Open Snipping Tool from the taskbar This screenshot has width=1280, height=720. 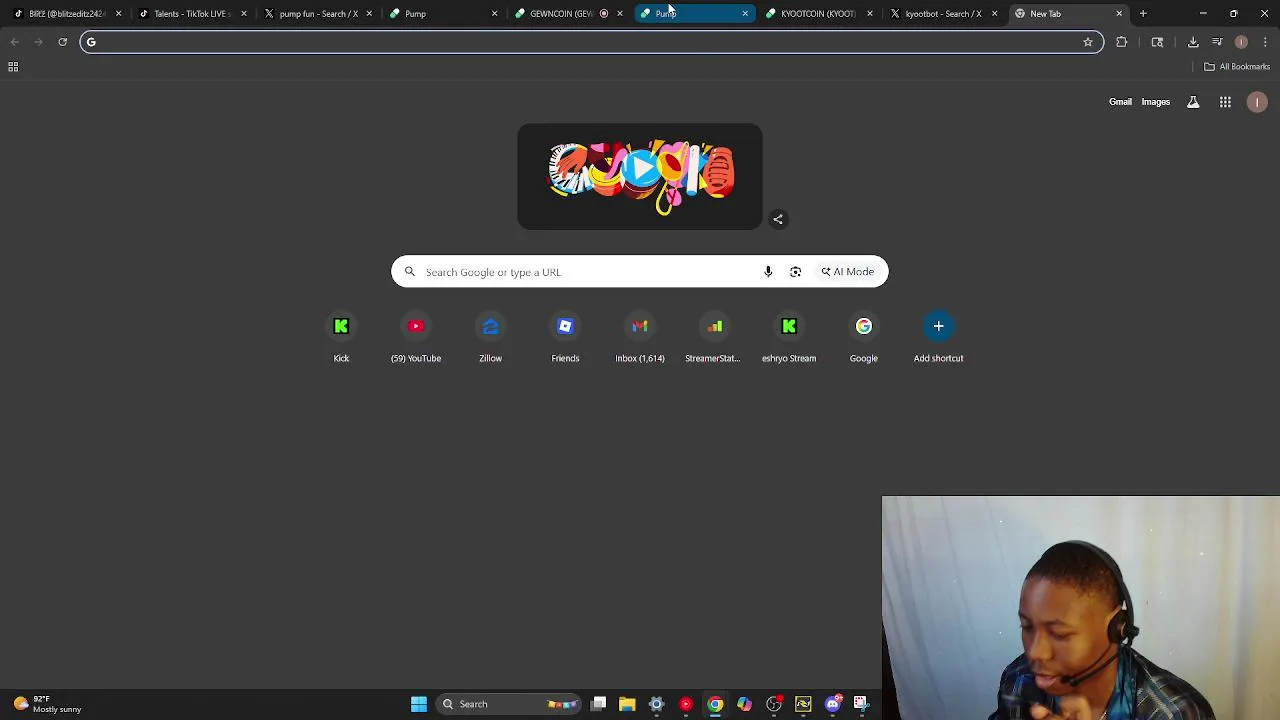[862, 704]
